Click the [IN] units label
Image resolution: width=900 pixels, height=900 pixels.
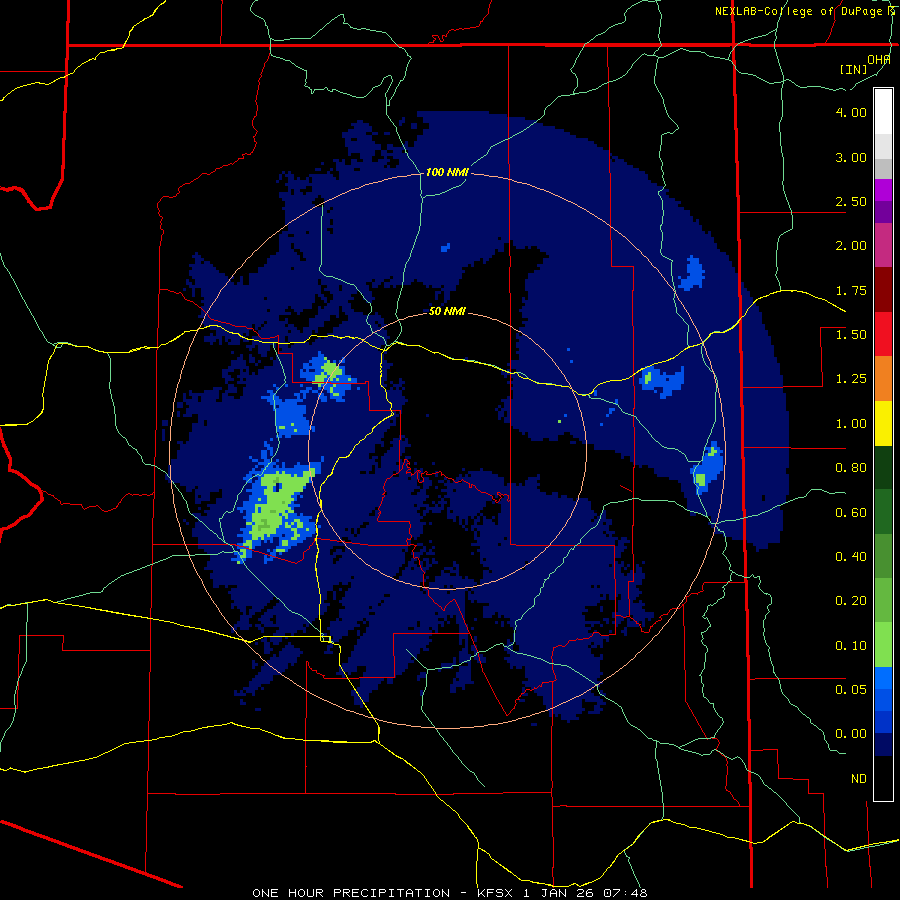853,69
